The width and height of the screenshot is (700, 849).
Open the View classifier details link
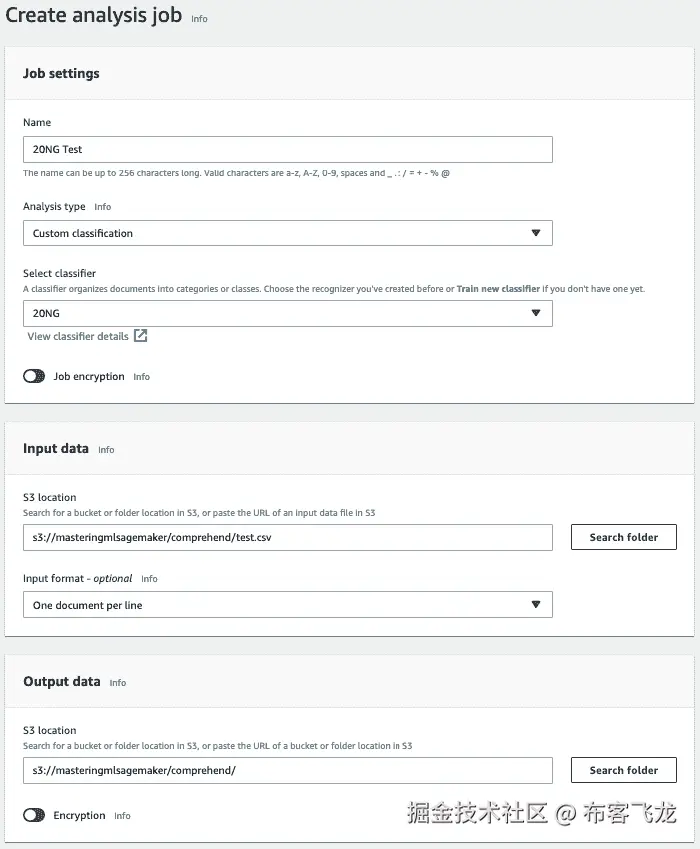[78, 336]
